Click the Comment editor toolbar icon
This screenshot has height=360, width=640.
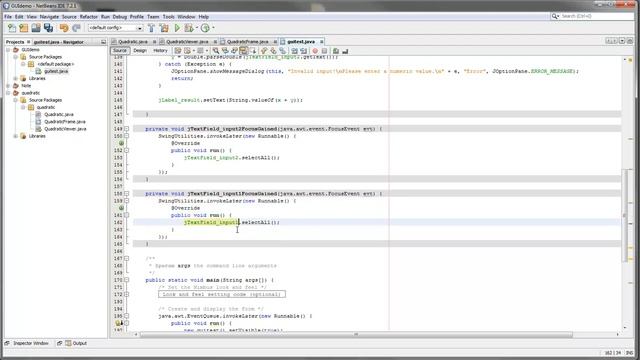point(336,51)
